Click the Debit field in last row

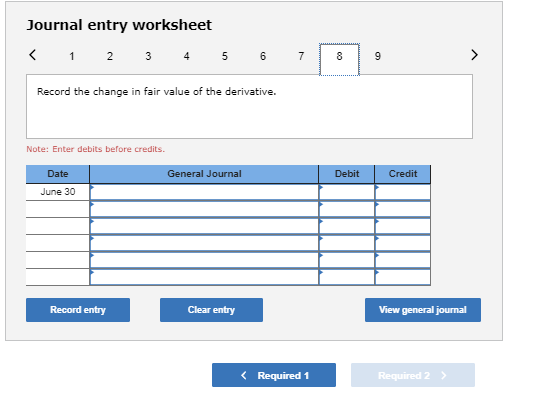347,277
